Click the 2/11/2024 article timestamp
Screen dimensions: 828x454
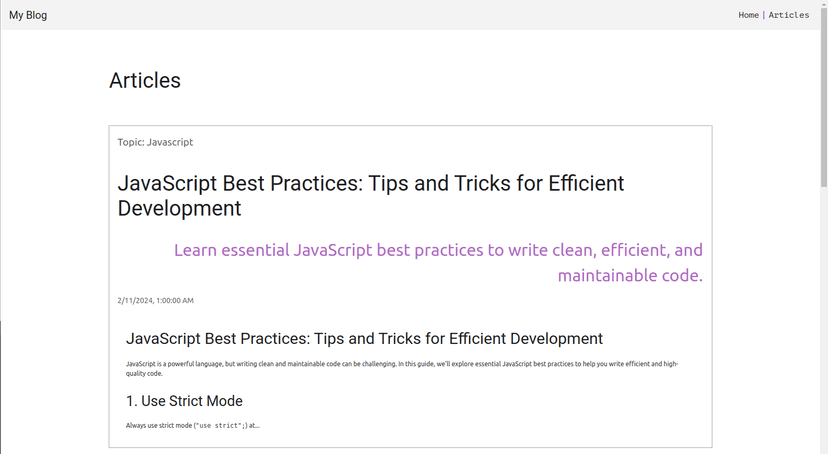[155, 300]
